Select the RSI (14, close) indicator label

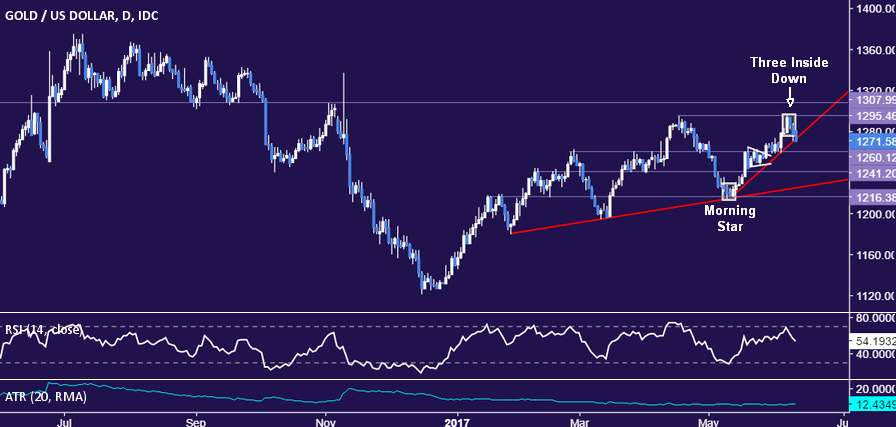click(42, 330)
